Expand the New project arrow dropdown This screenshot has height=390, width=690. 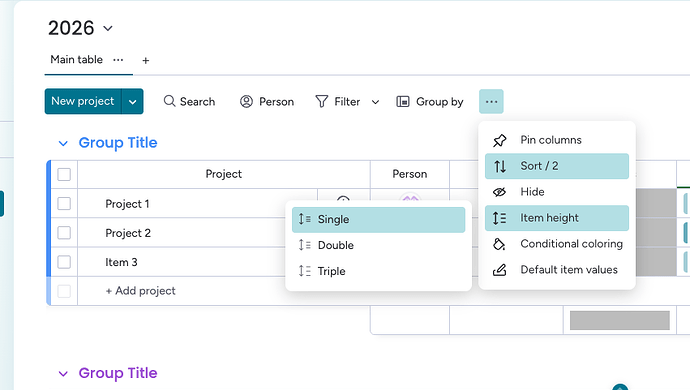(132, 102)
